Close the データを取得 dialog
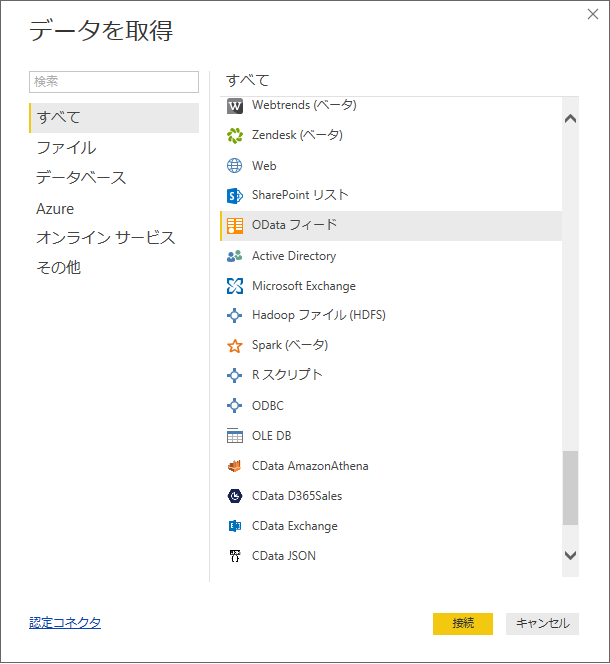This screenshot has width=610, height=664. coord(593,14)
